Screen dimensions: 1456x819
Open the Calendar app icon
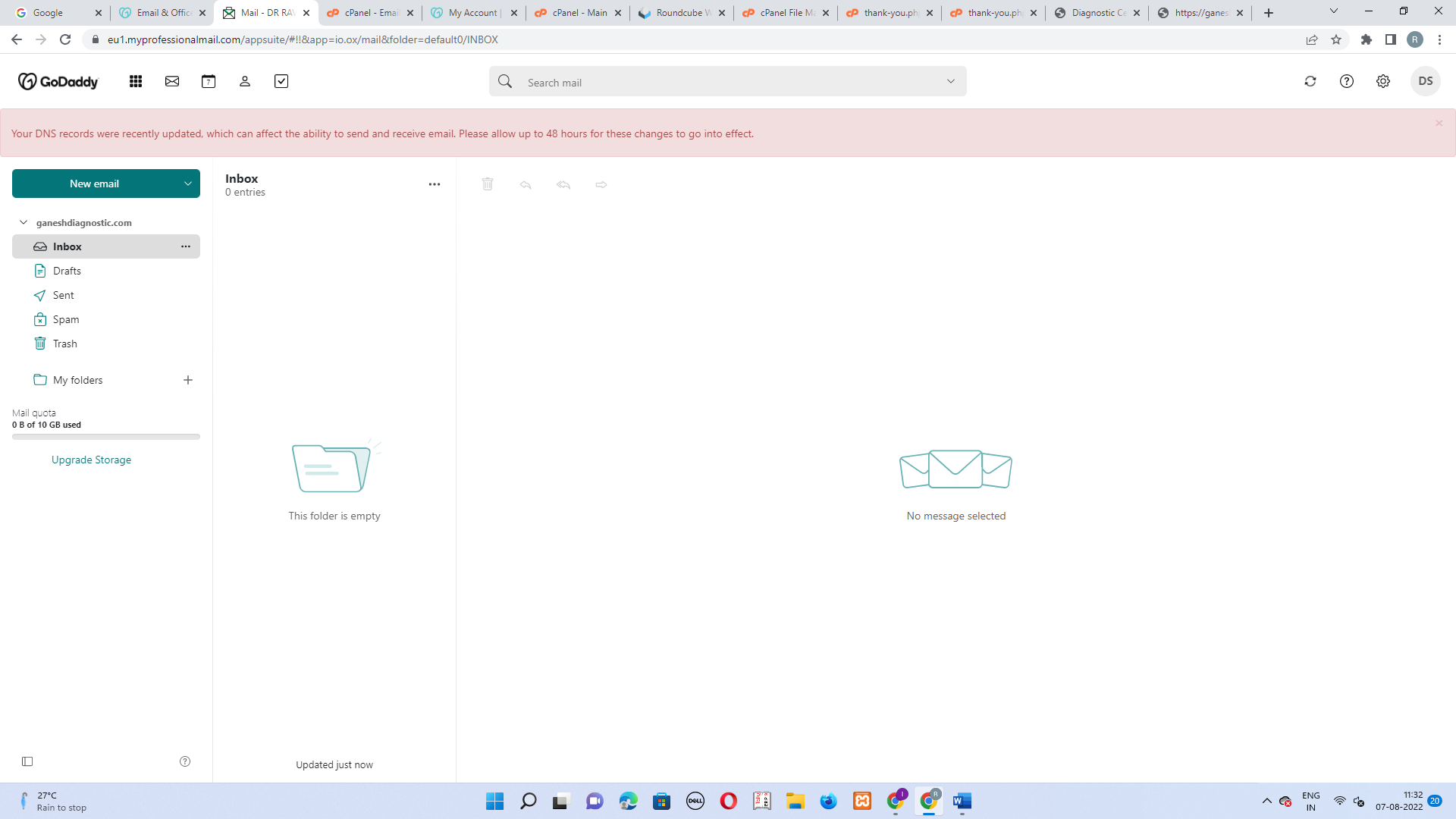point(209,81)
